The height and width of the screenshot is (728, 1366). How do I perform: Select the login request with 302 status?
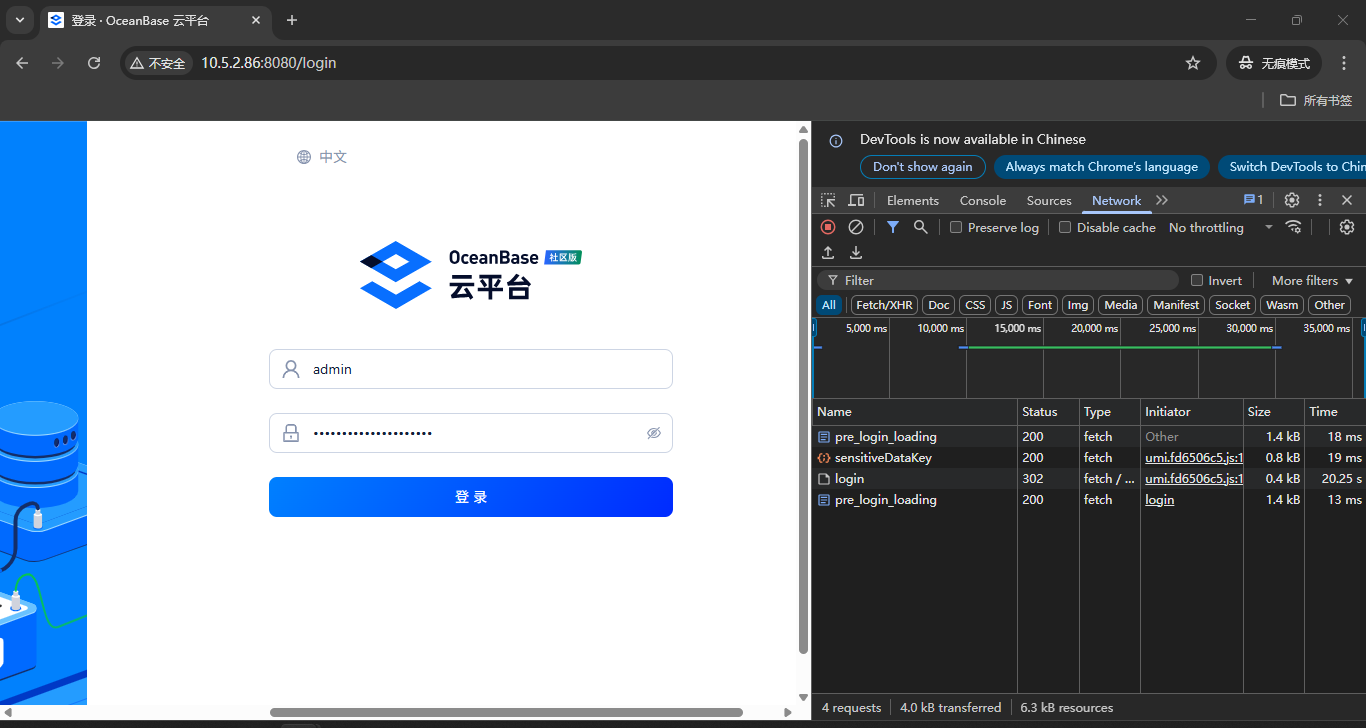(1089, 479)
